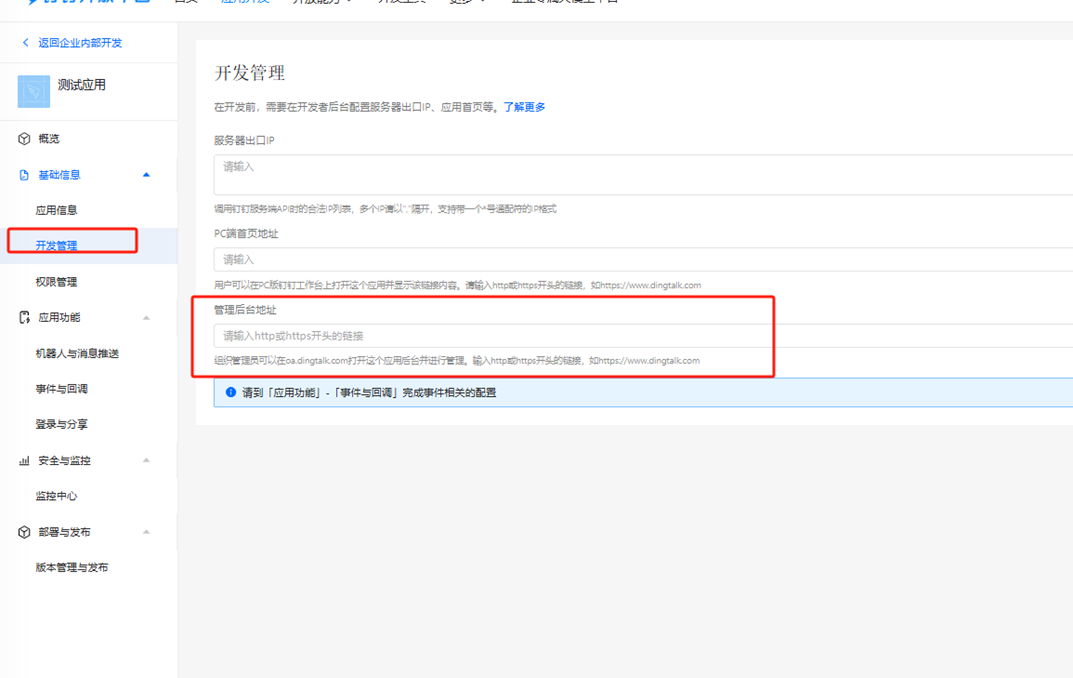Click the 概览 cube icon

point(24,139)
